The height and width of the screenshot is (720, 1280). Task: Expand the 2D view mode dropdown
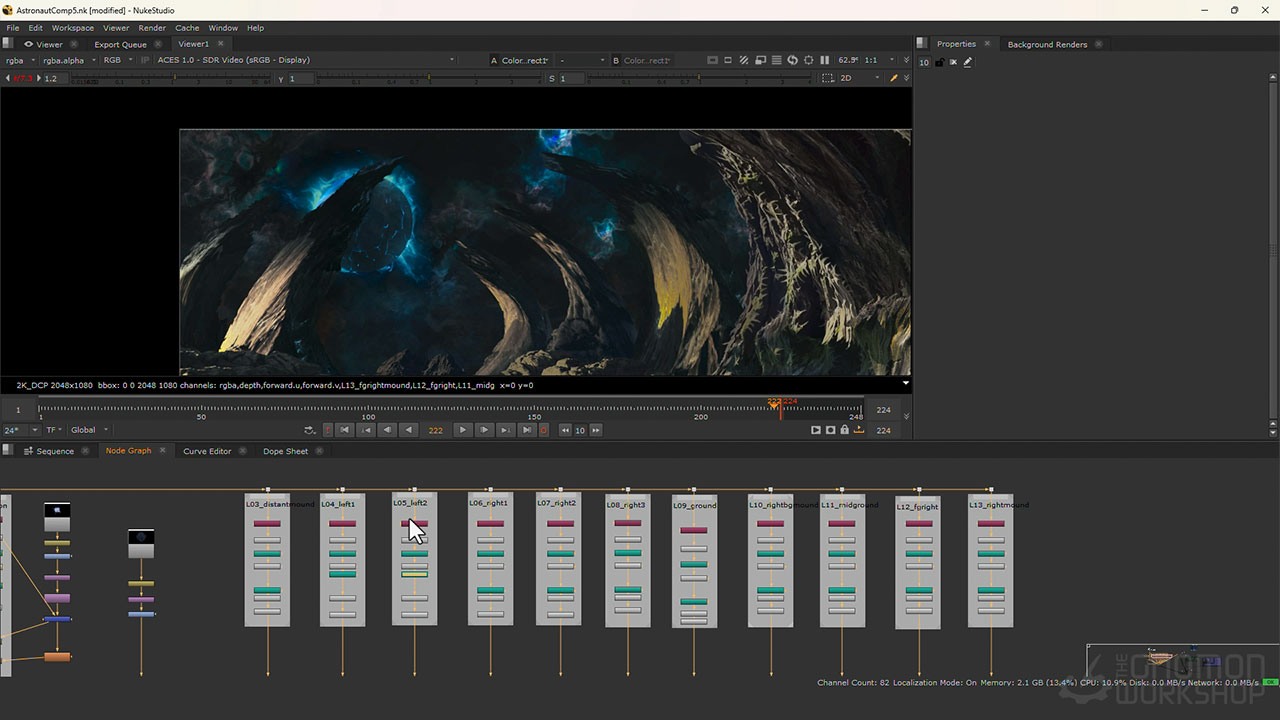[860, 78]
